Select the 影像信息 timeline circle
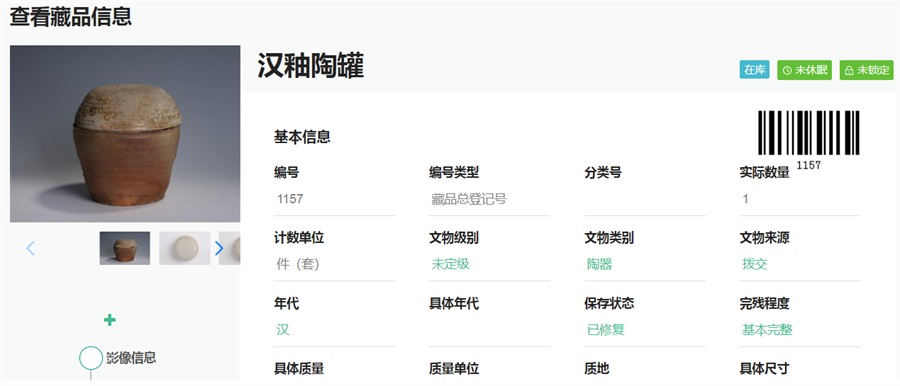The image size is (900, 386). point(91,357)
